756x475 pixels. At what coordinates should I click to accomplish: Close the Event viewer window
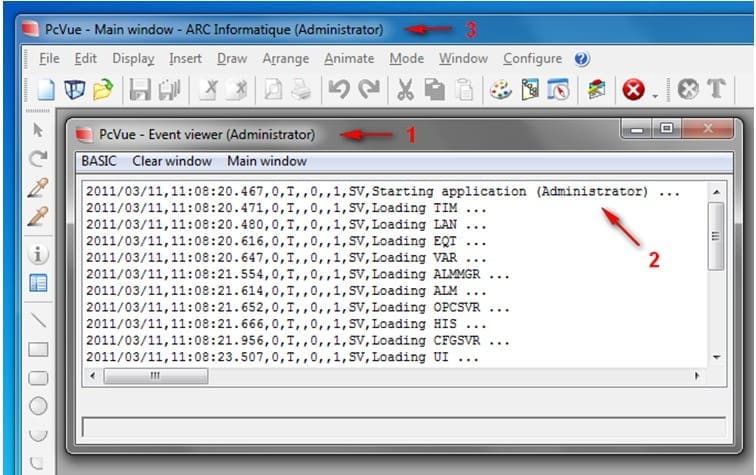pyautogui.click(x=707, y=129)
